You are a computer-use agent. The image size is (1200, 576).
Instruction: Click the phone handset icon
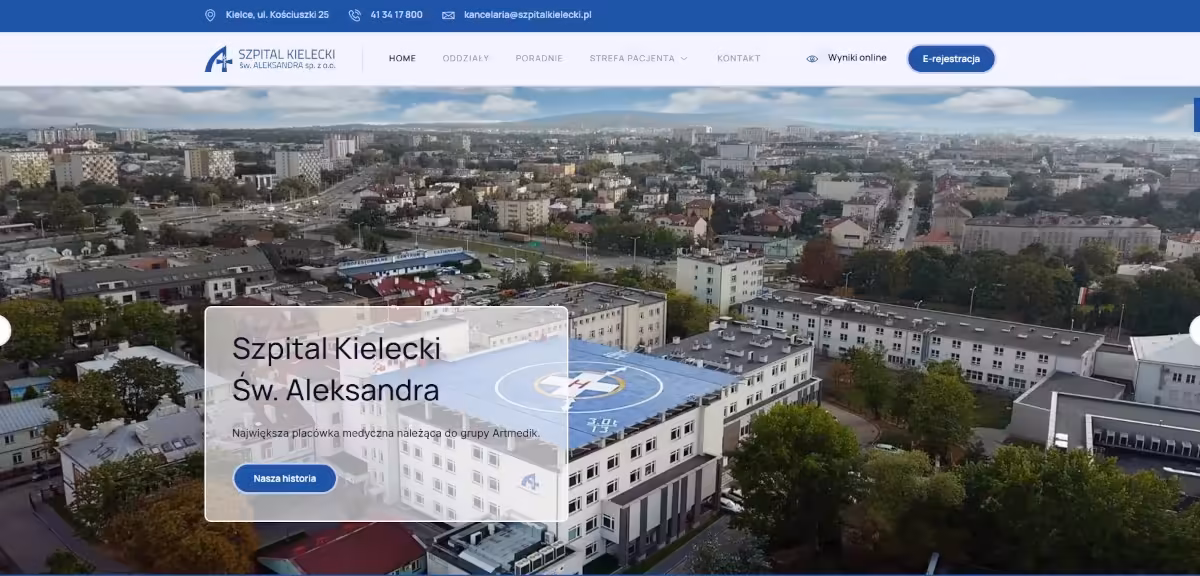coord(354,15)
